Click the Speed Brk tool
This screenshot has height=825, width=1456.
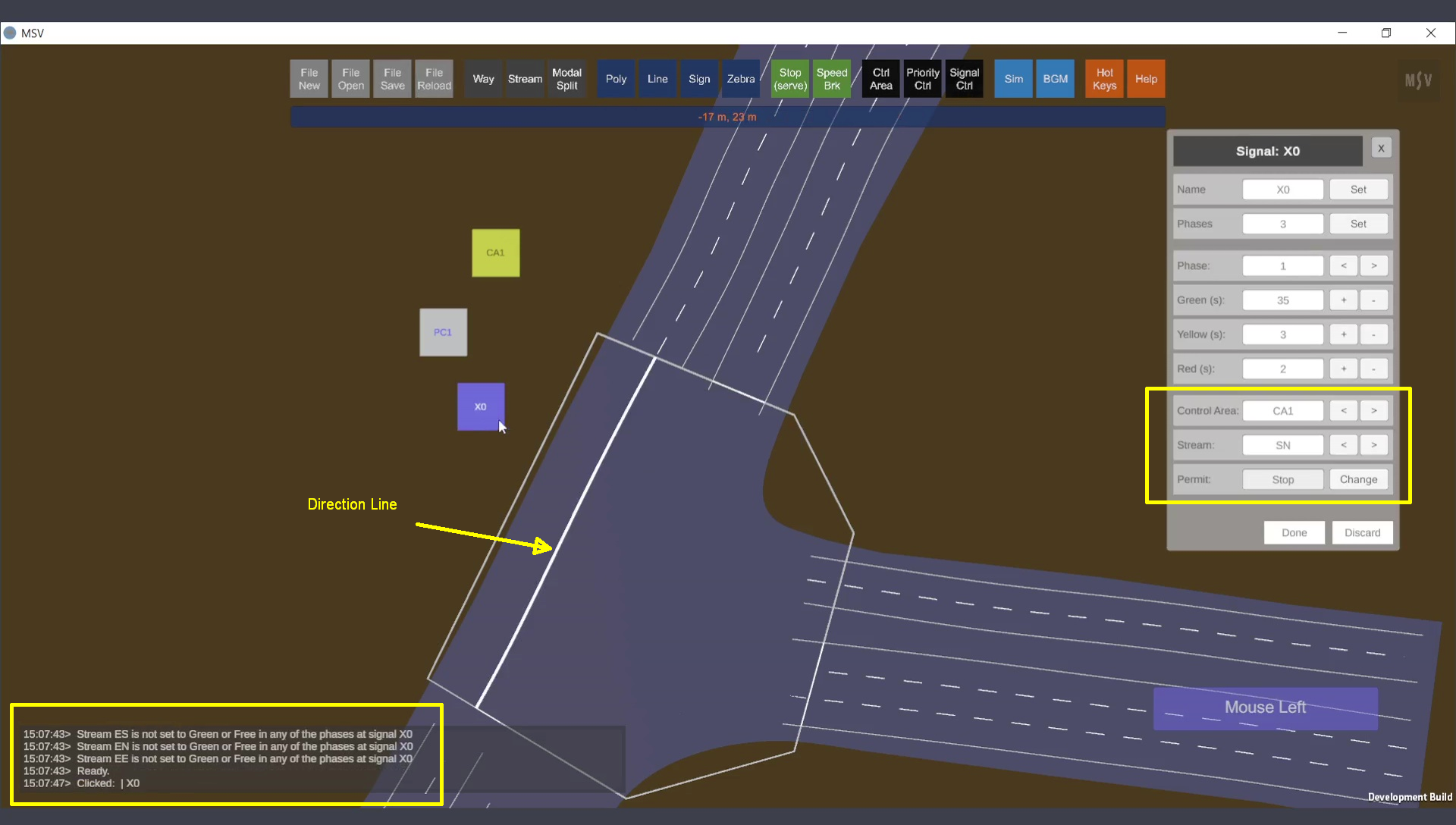[x=832, y=79]
